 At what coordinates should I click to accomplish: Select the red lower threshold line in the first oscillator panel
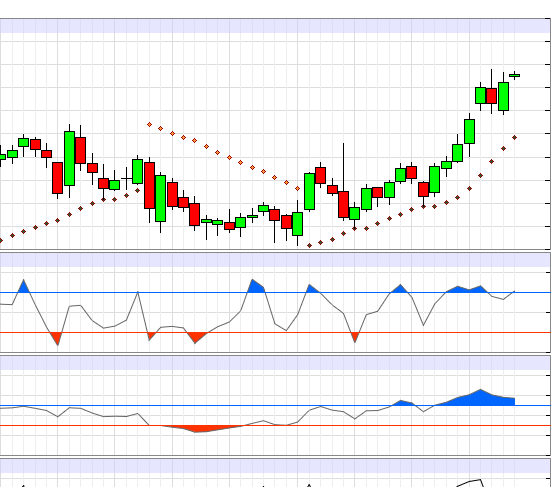(275, 333)
